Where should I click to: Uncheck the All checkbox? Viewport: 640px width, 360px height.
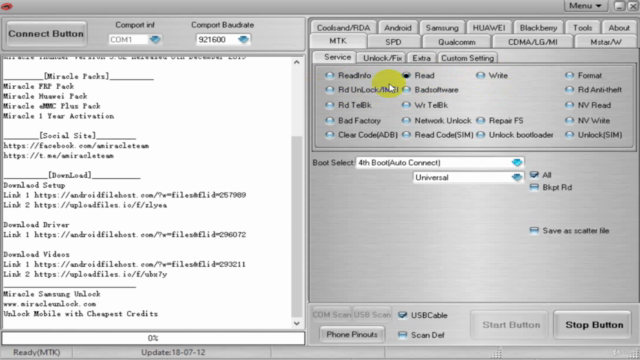tap(534, 175)
